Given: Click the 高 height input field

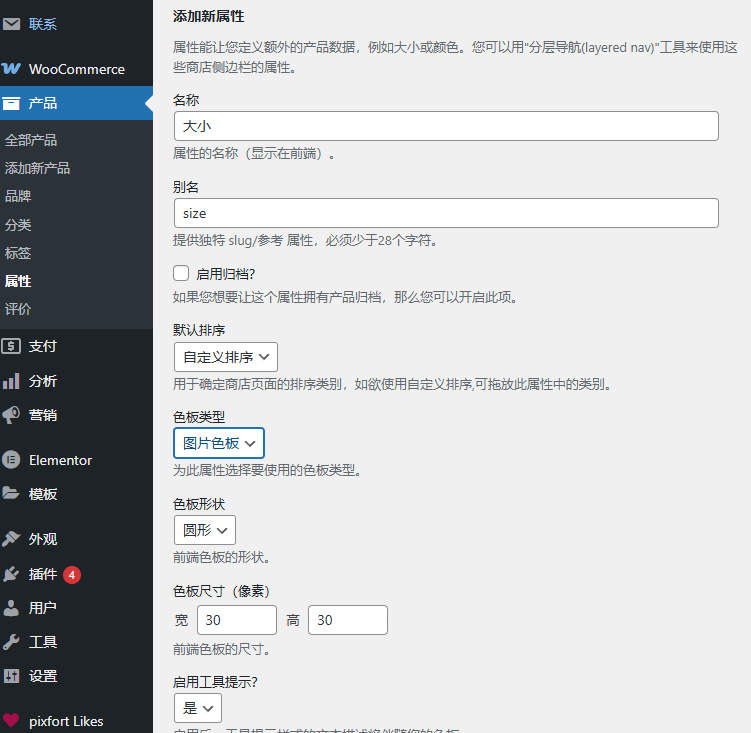Looking at the screenshot, I should click(x=348, y=620).
